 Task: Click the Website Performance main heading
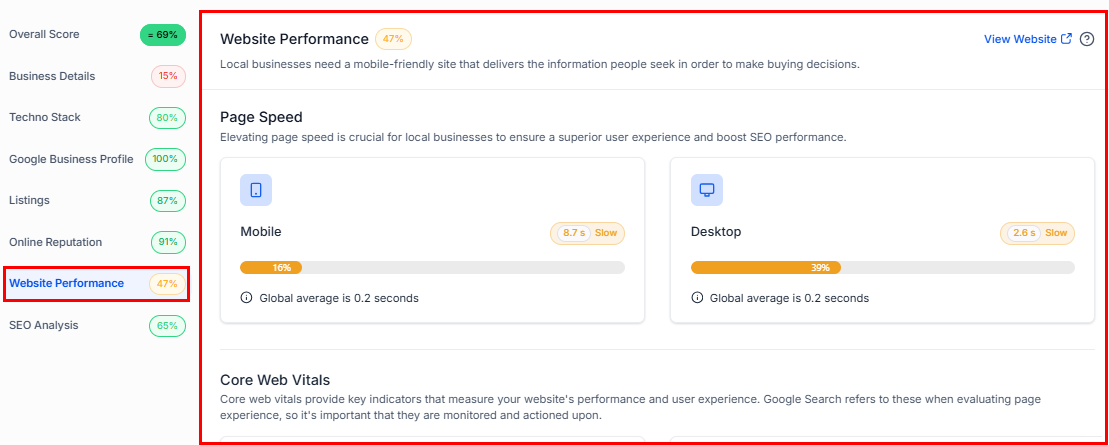pos(294,39)
